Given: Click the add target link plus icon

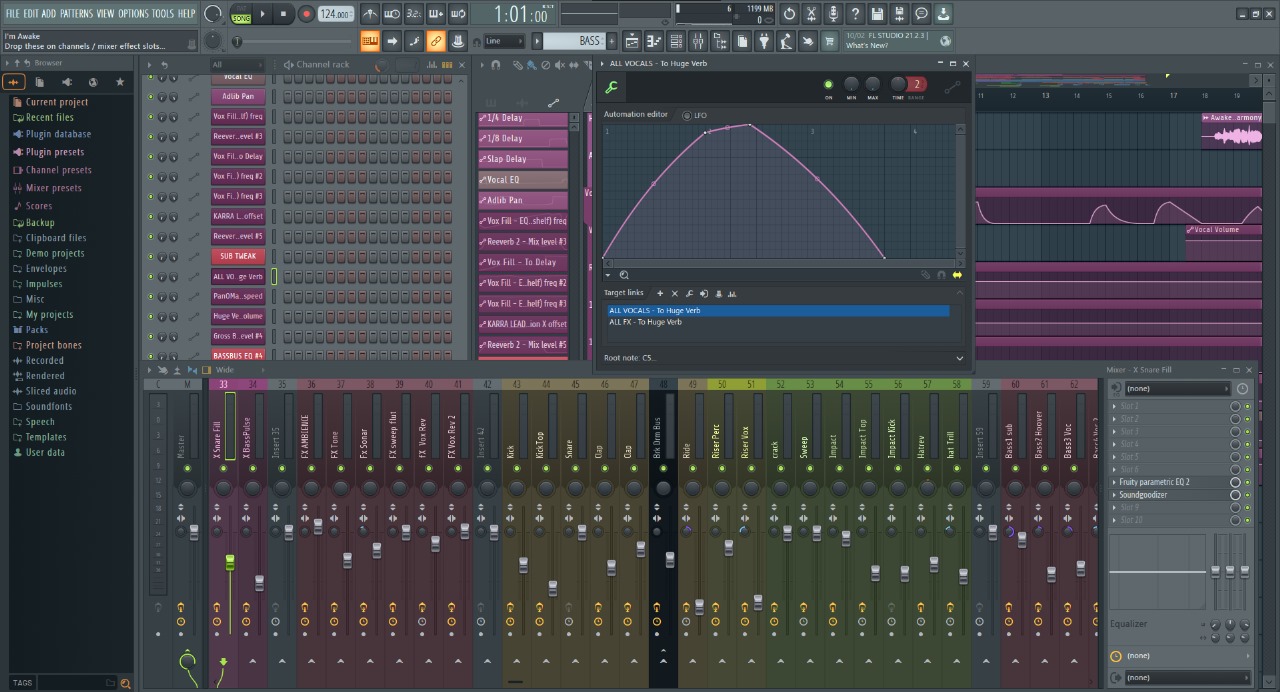Looking at the screenshot, I should click(x=660, y=293).
